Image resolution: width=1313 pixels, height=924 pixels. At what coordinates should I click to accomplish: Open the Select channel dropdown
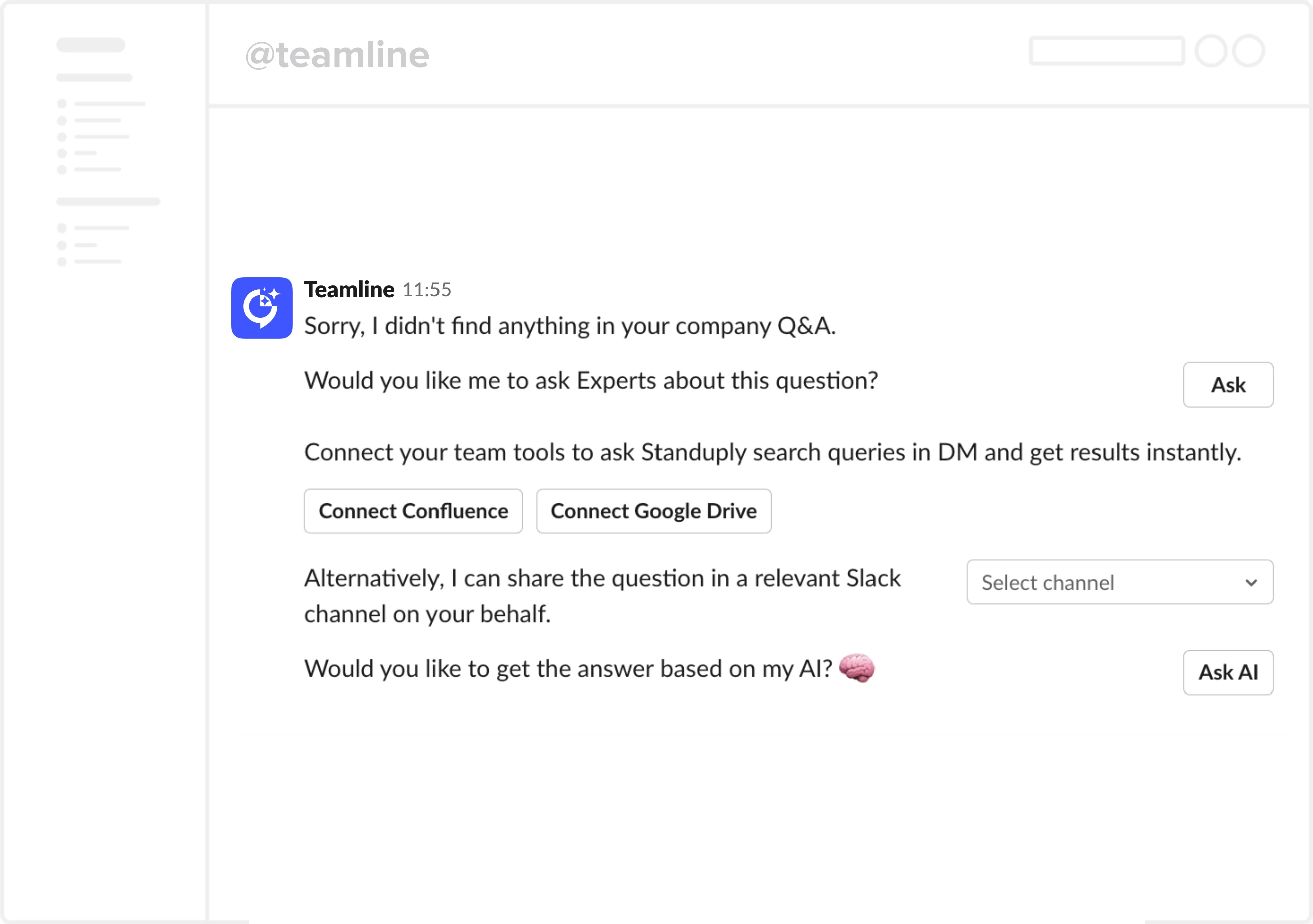(1119, 582)
